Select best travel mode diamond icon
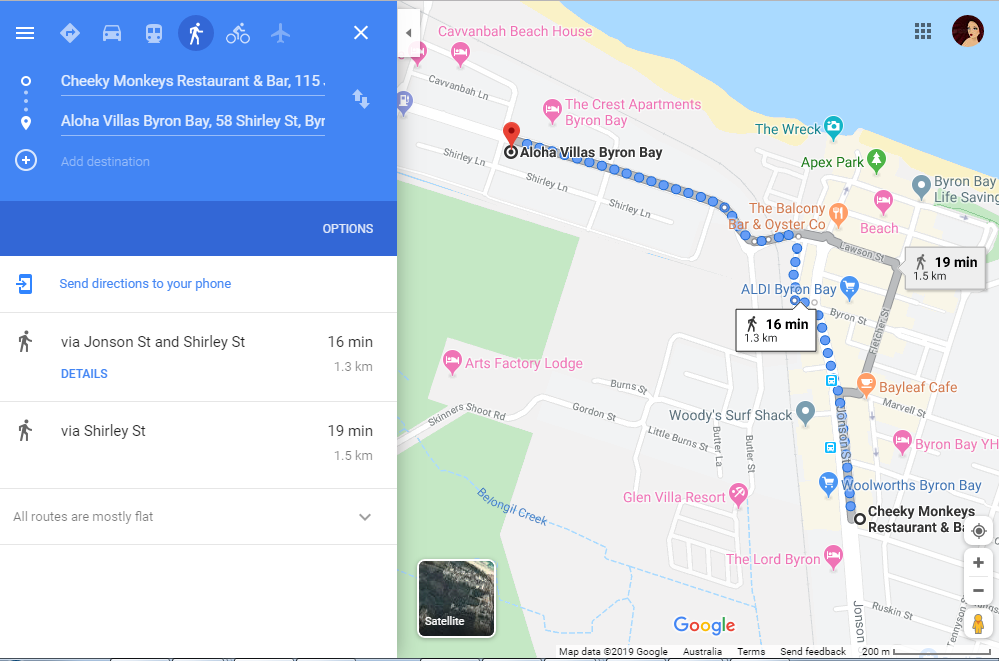 click(69, 33)
